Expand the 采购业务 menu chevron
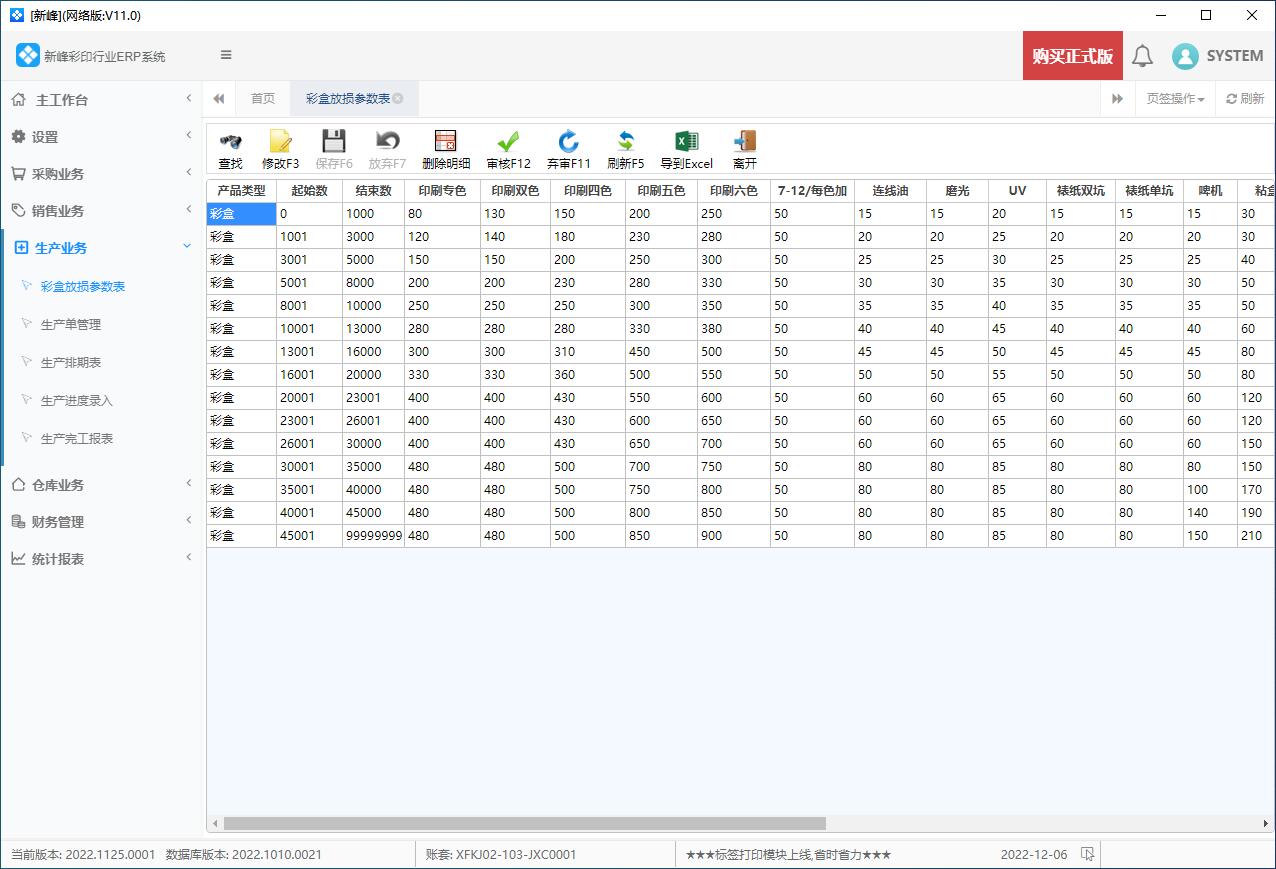 tap(188, 172)
